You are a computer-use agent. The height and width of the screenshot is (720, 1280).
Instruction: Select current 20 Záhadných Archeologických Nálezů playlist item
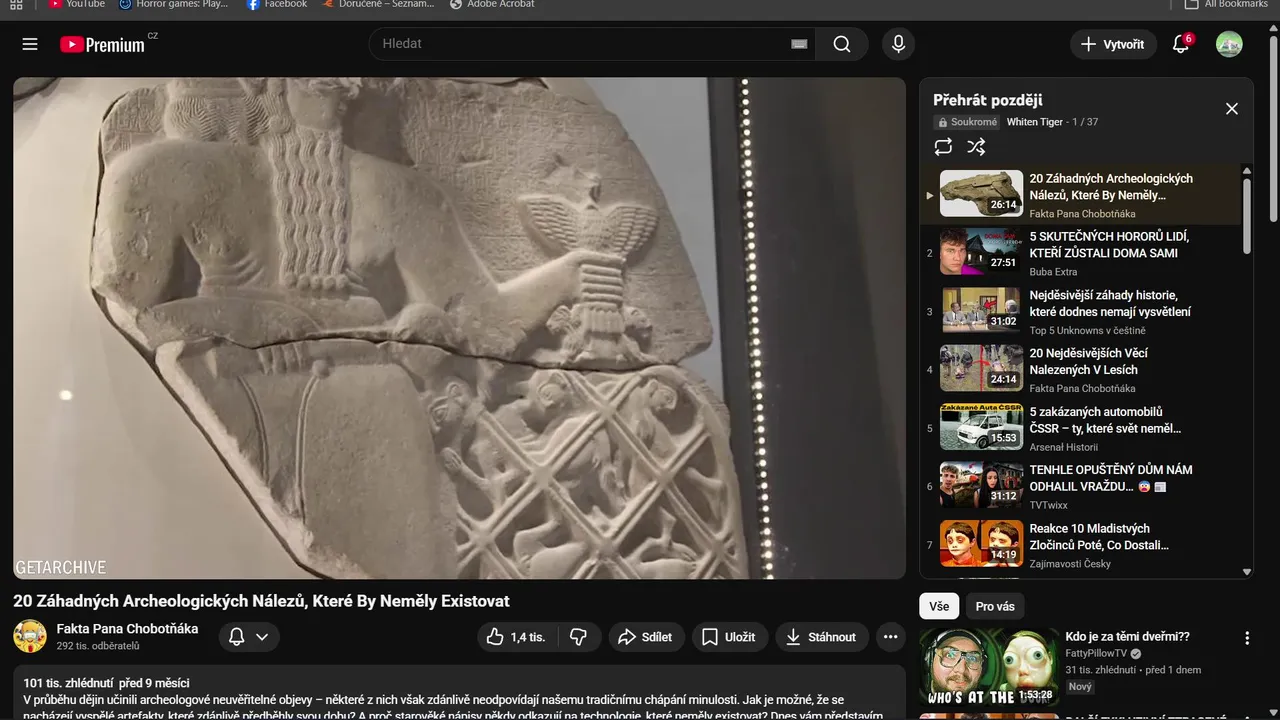click(x=1080, y=194)
